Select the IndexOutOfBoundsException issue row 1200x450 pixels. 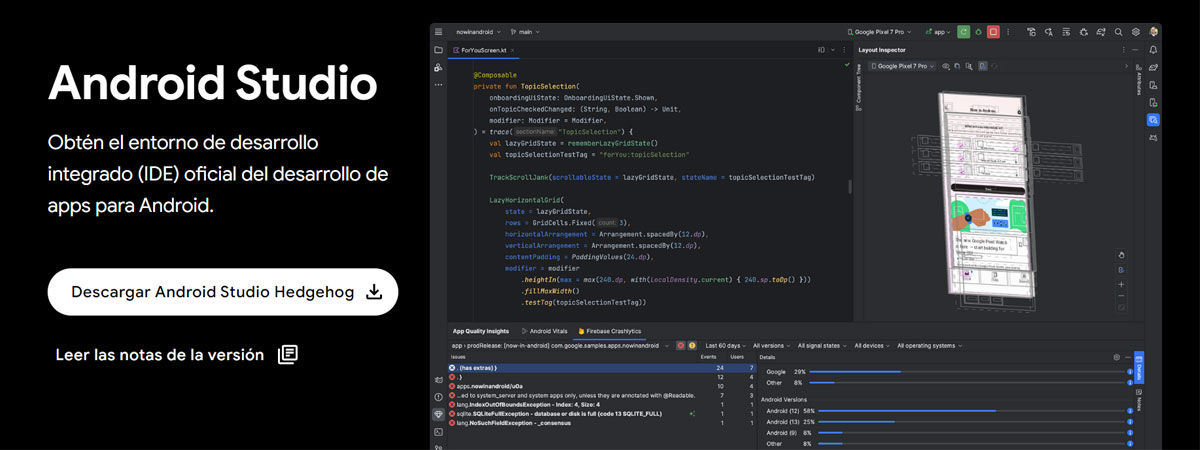[x=602, y=404]
